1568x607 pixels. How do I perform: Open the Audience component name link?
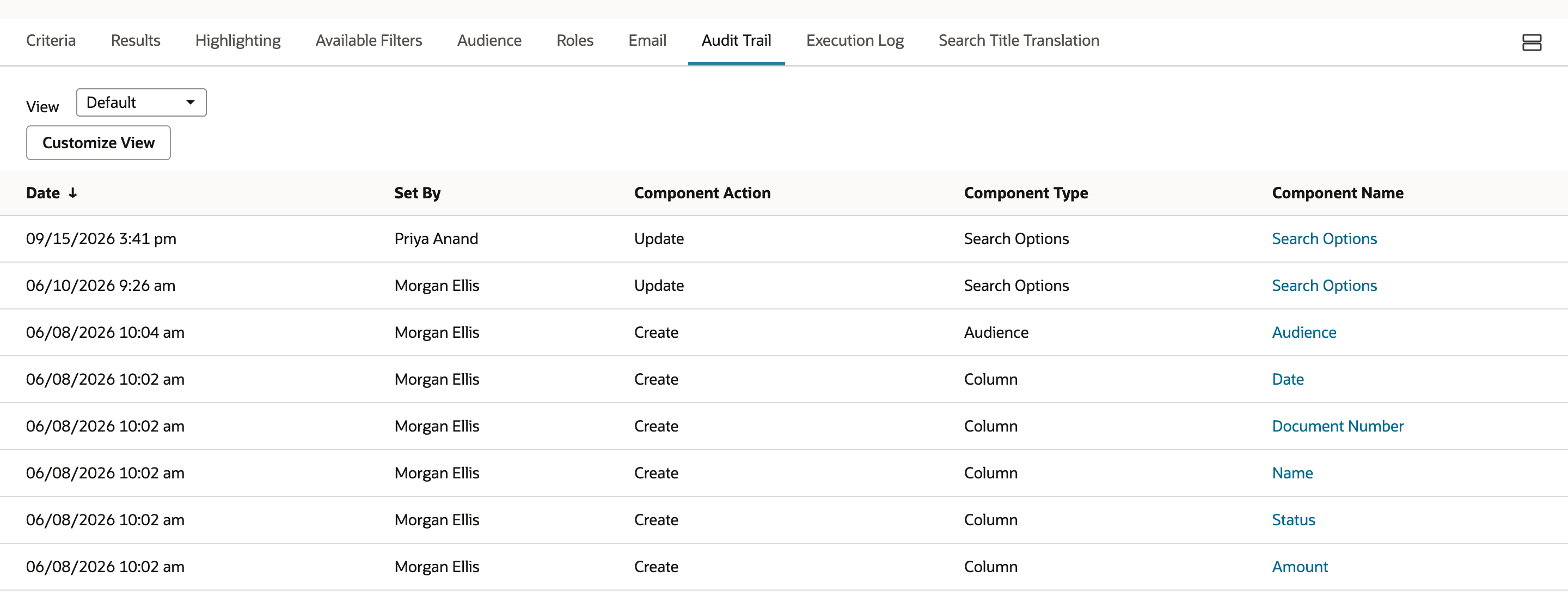pos(1304,333)
